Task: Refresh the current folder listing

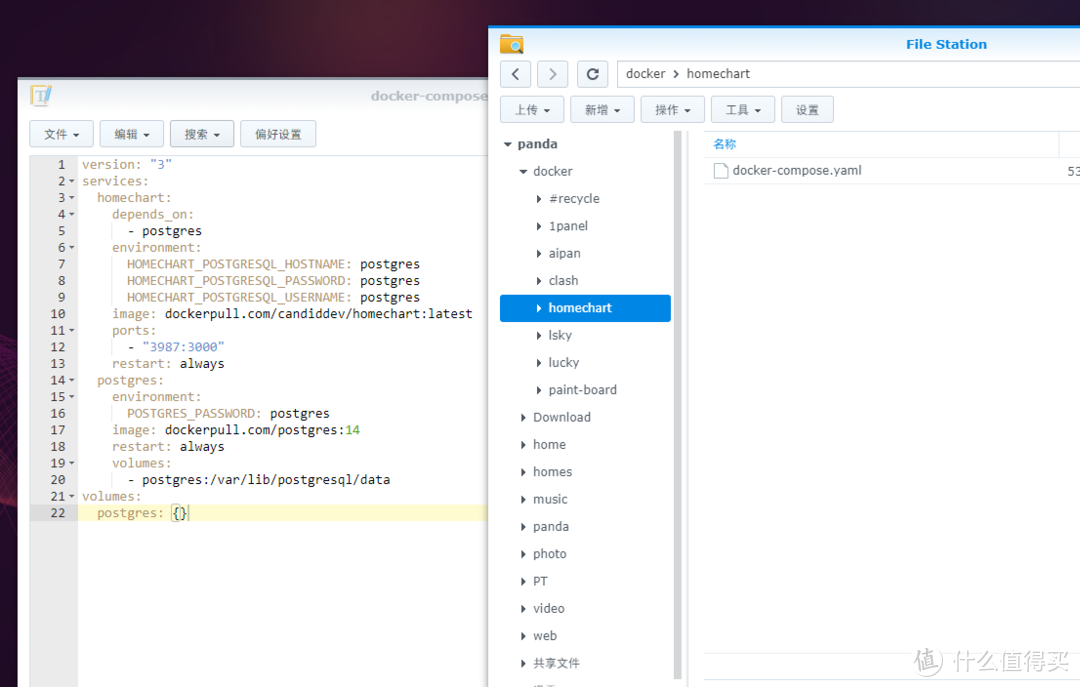Action: 592,74
